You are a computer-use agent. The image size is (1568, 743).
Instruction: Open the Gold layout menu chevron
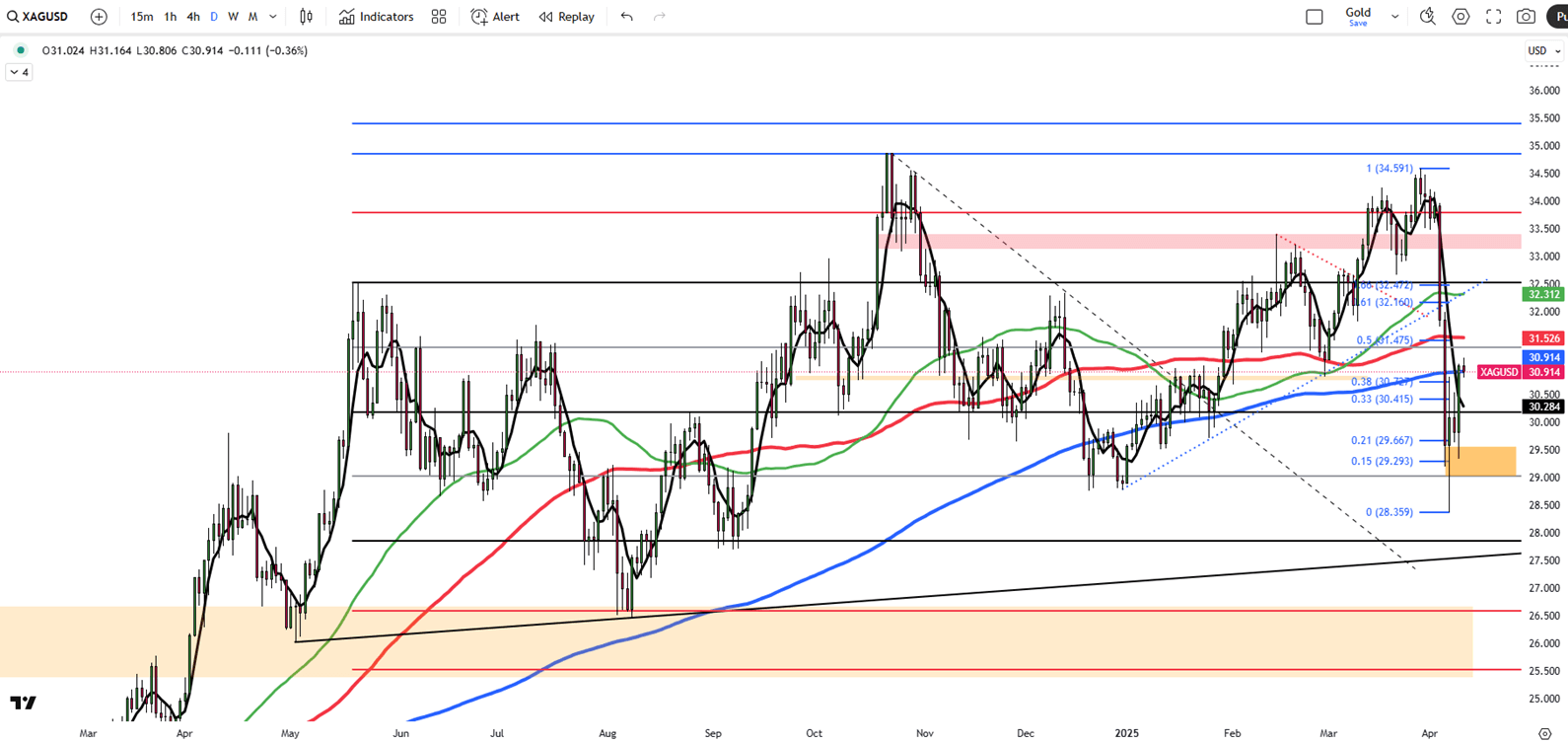point(1394,17)
